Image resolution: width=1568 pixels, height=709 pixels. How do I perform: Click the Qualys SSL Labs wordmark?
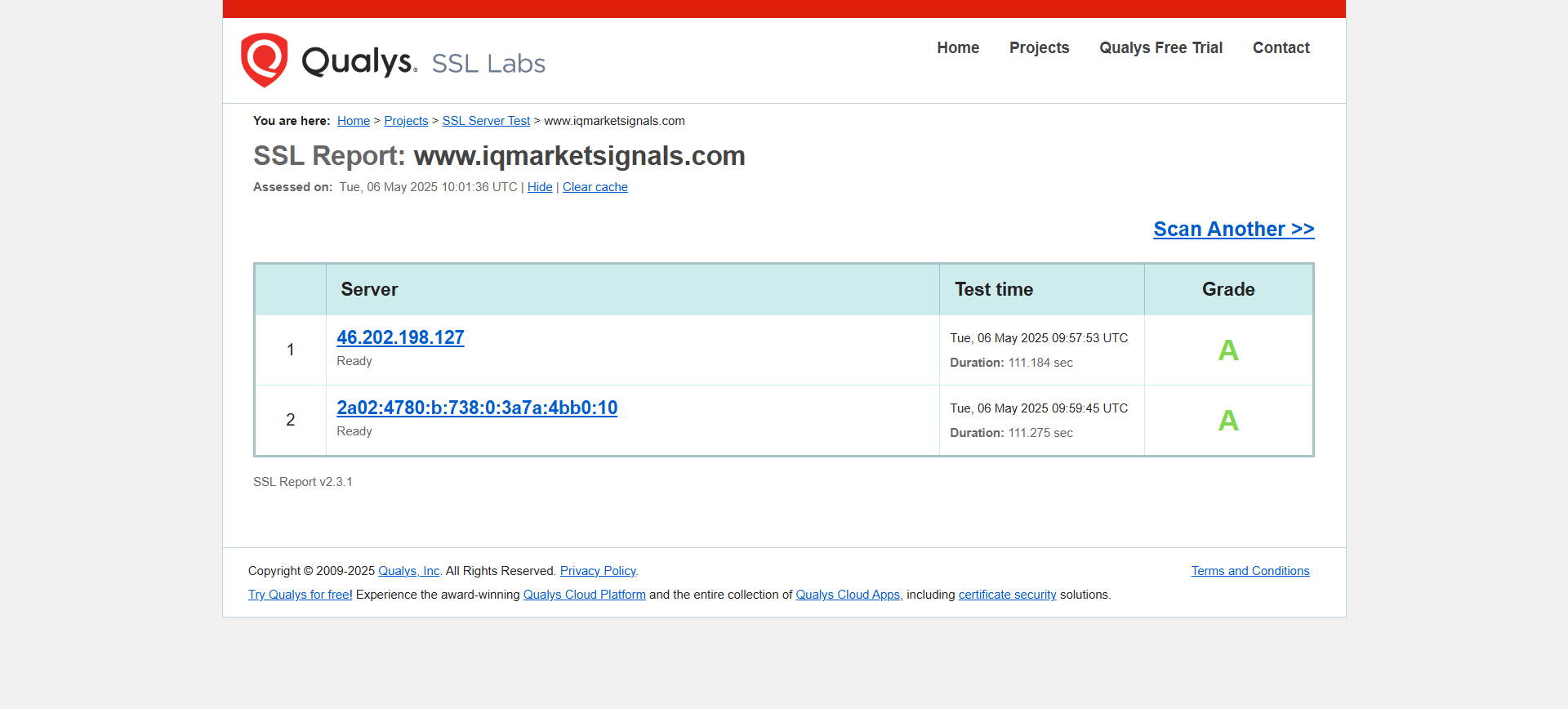coord(423,62)
